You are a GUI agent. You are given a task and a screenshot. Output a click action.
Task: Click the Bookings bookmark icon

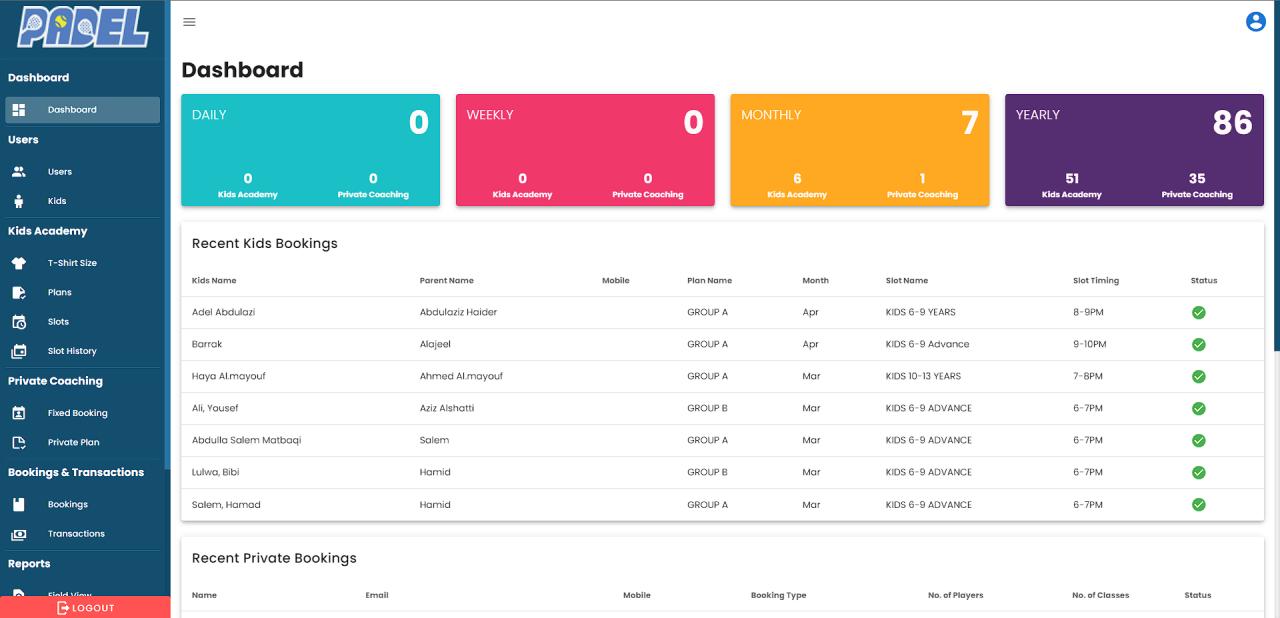coord(19,505)
